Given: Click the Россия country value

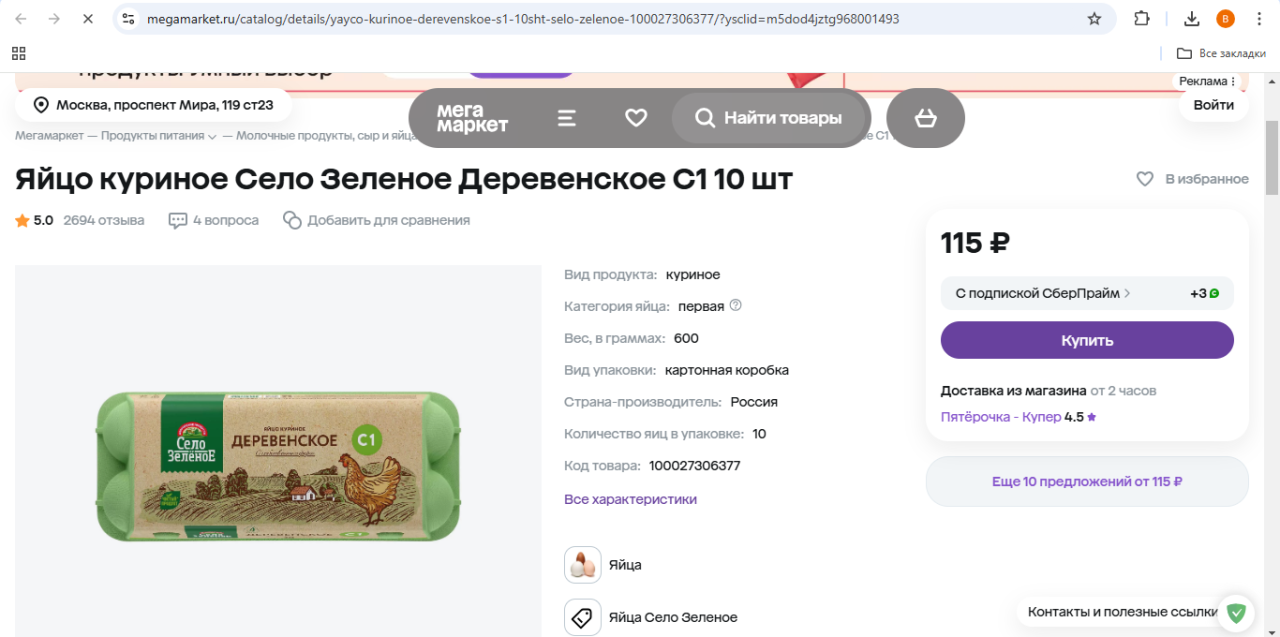Looking at the screenshot, I should click(x=754, y=402).
